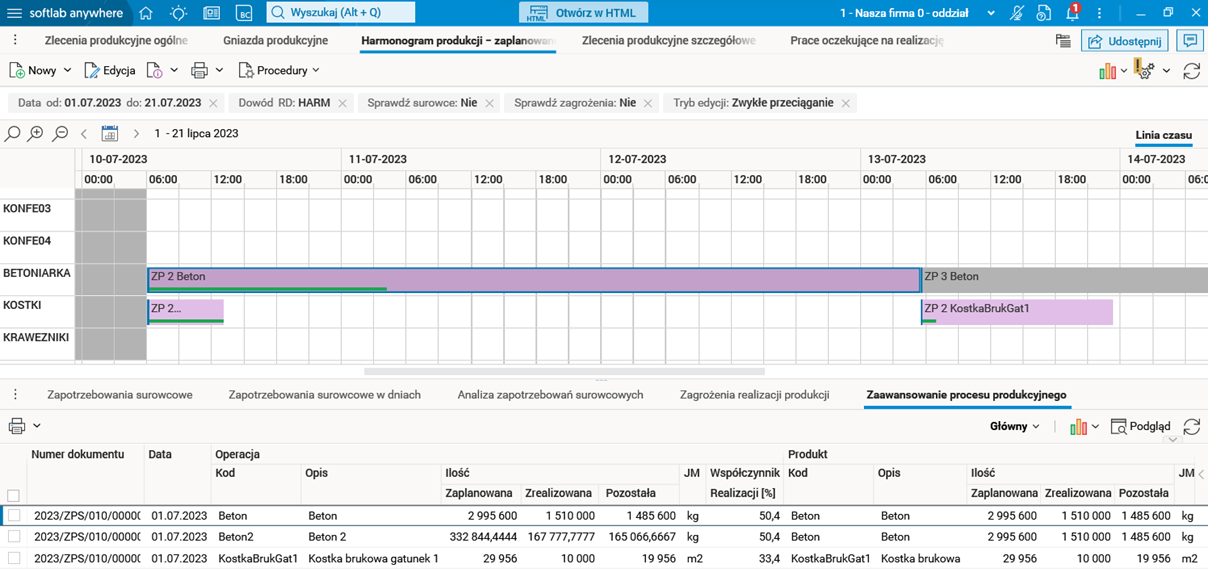The width and height of the screenshot is (1208, 580).
Task: Zoom out the timeline
Action: 61,134
